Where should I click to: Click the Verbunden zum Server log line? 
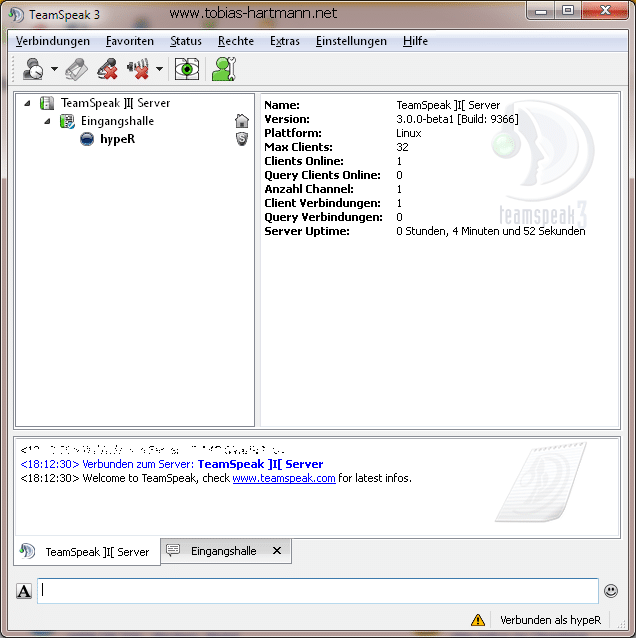pyautogui.click(x=172, y=464)
